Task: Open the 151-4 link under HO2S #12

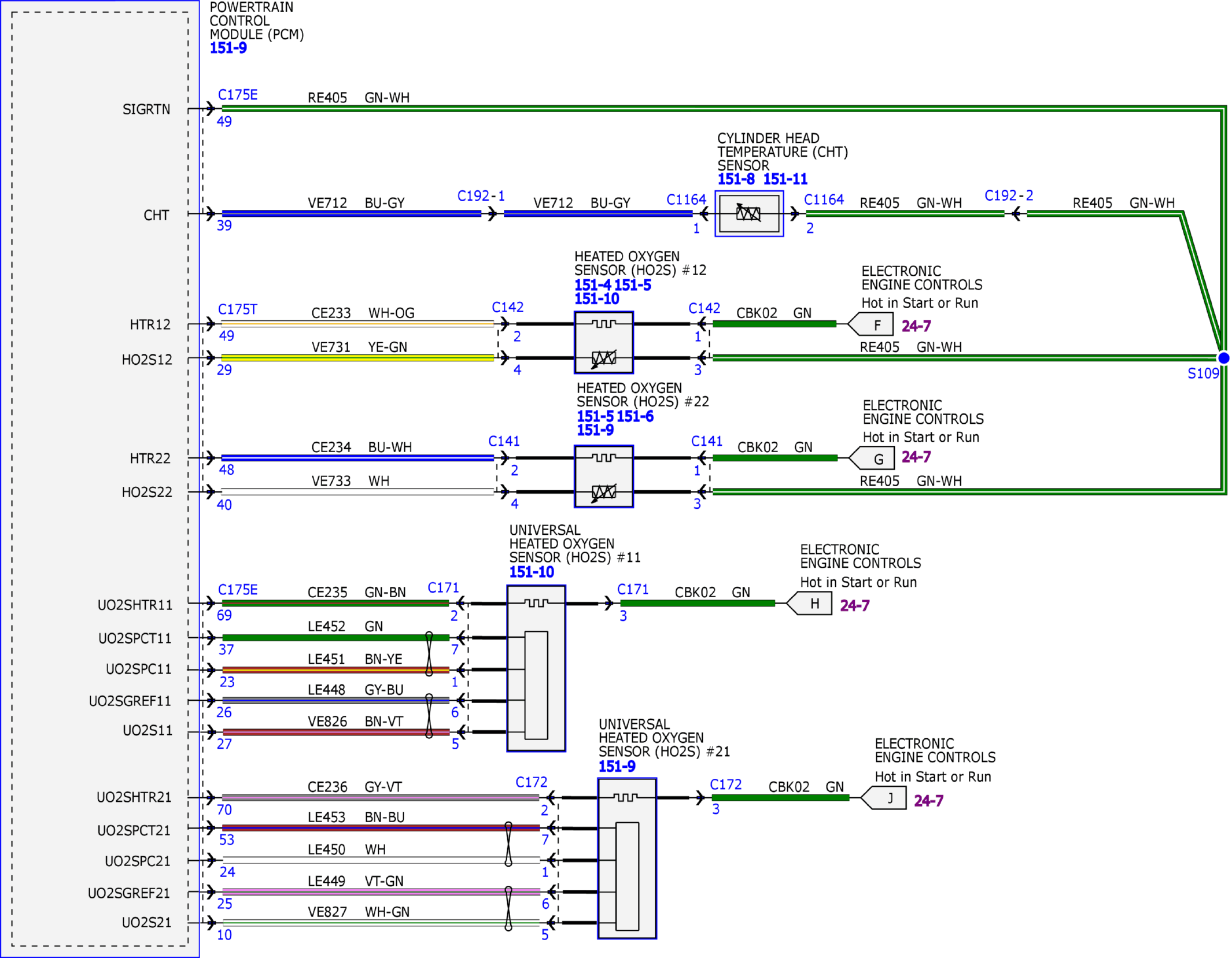Action: coord(592,285)
